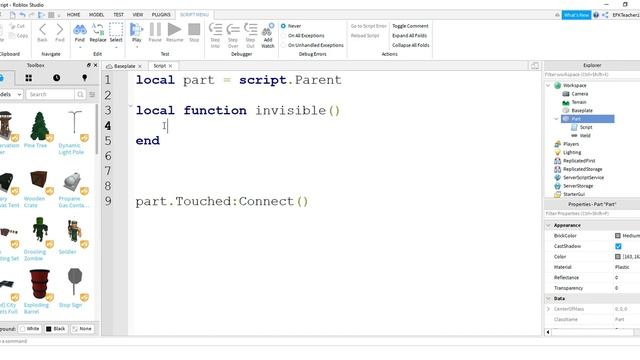Collapse the Workspace tree node
Image resolution: width=640 pixels, height=360 pixels.
pyautogui.click(x=548, y=85)
